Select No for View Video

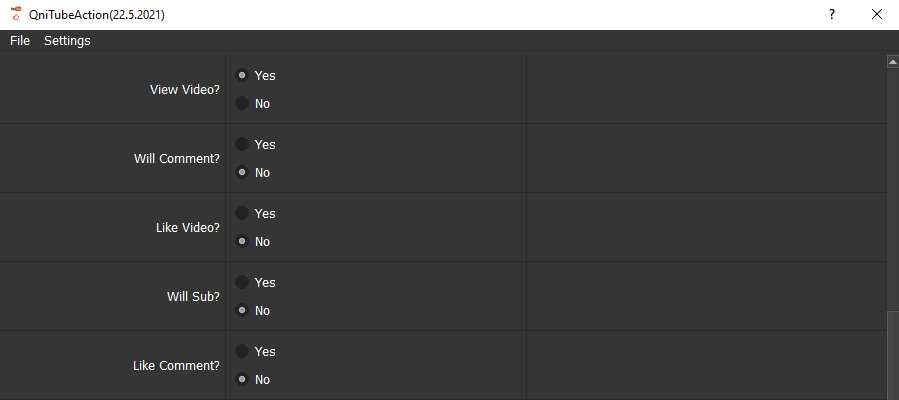click(242, 103)
